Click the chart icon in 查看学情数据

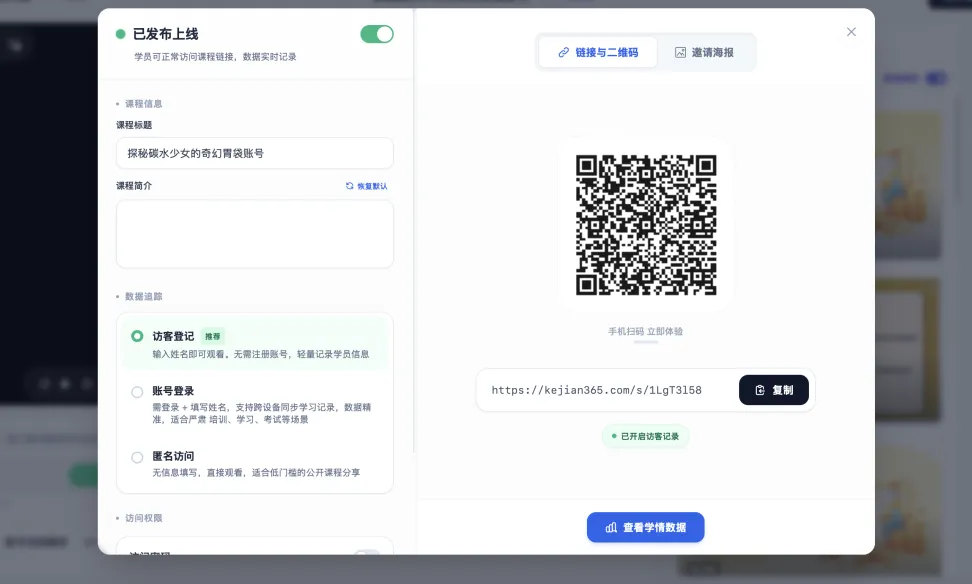(611, 528)
